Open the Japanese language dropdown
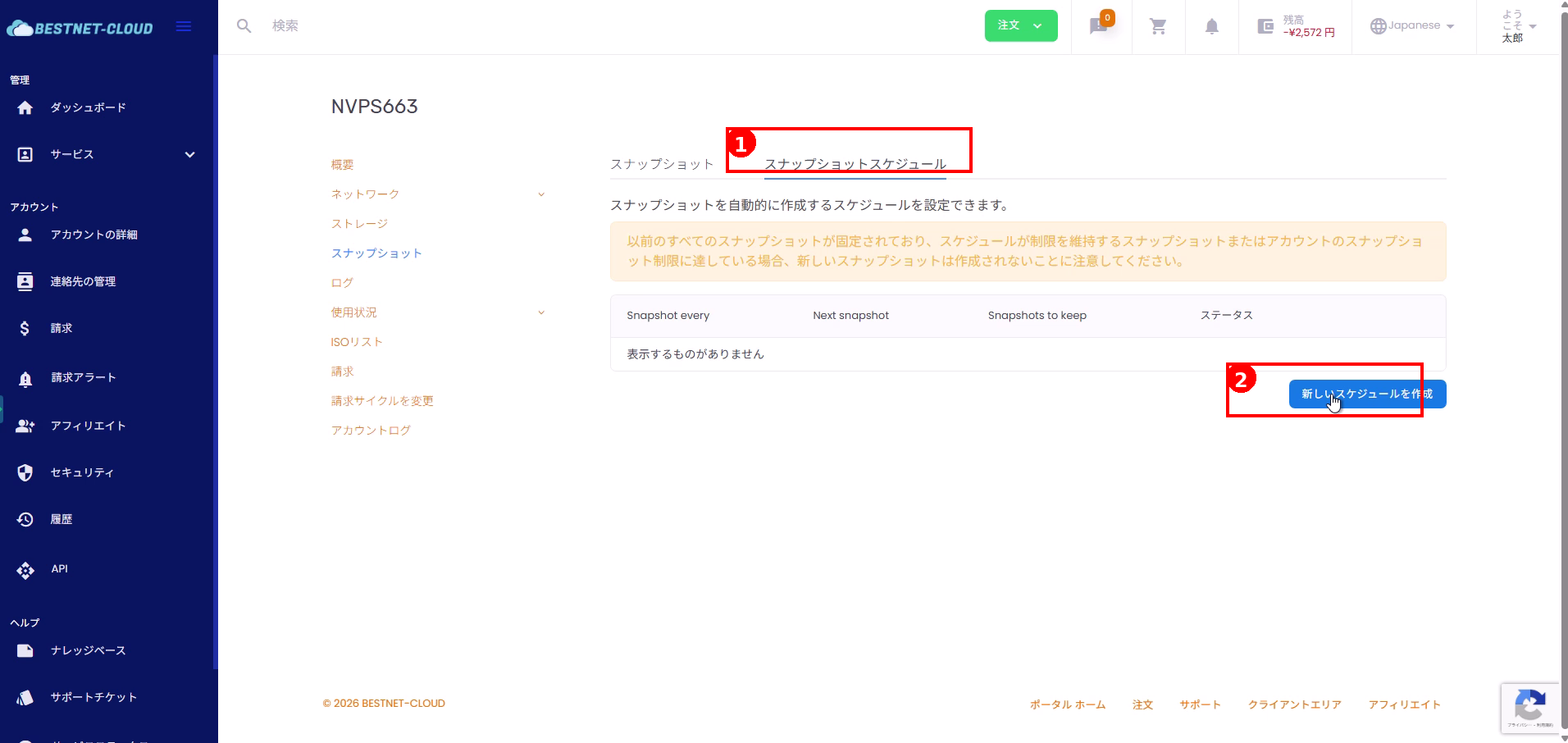This screenshot has width=1568, height=743. point(1412,26)
